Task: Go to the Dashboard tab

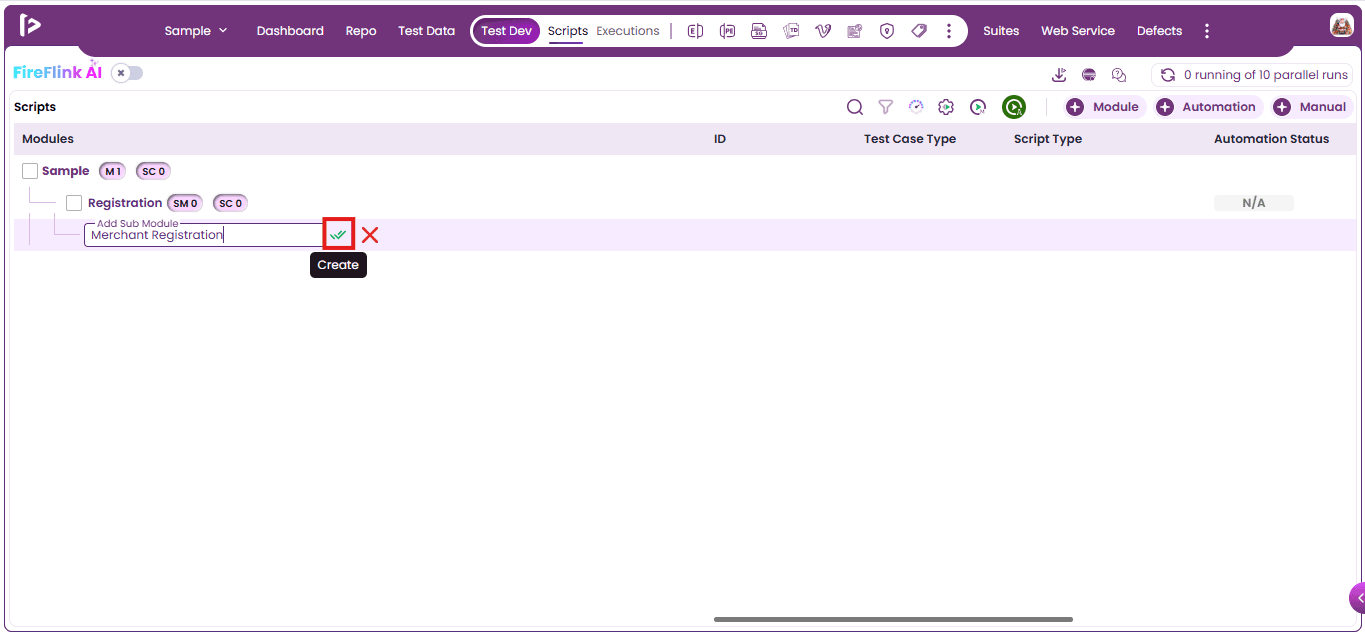Action: click(x=290, y=31)
